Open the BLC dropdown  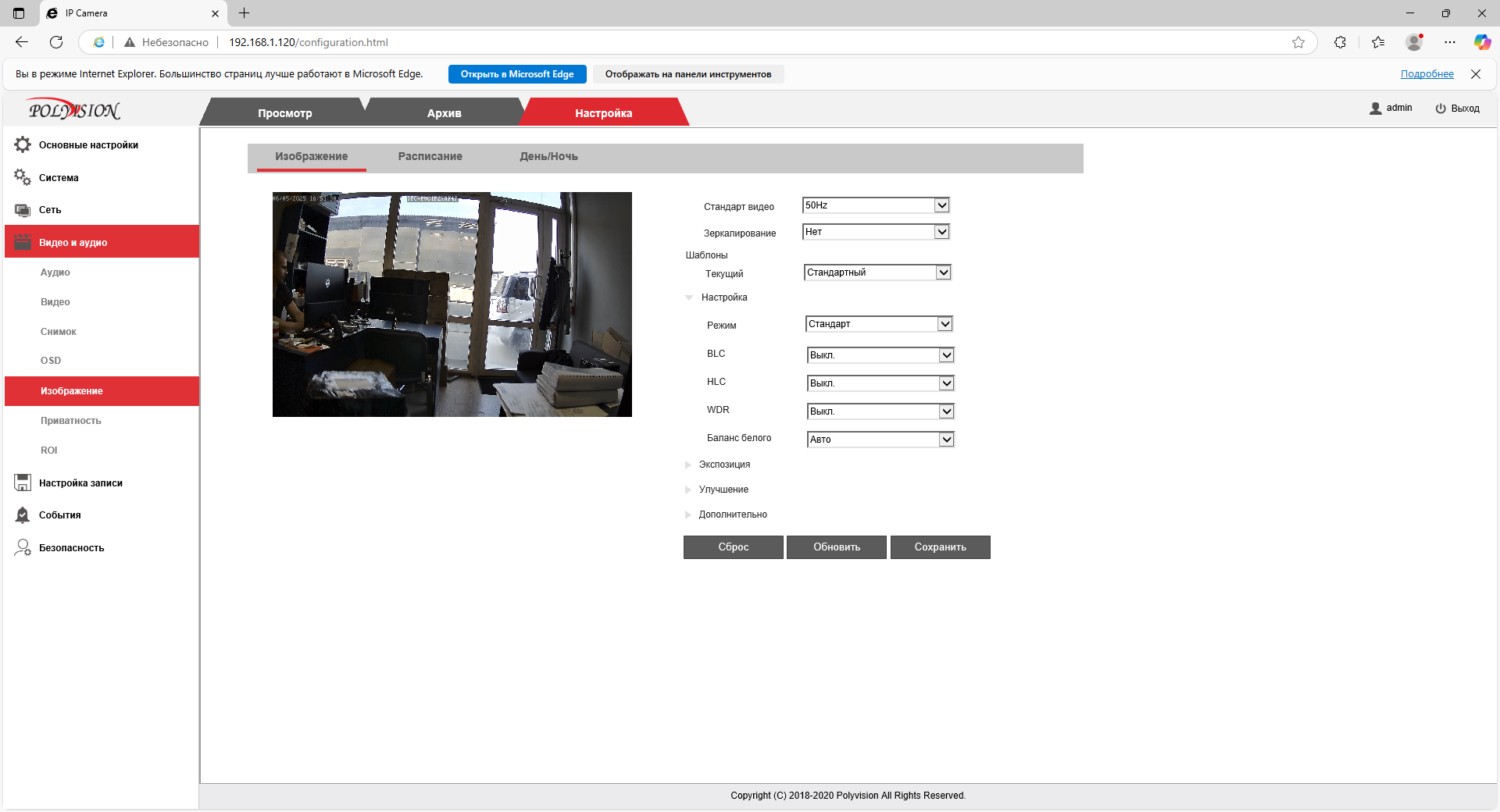tap(880, 355)
